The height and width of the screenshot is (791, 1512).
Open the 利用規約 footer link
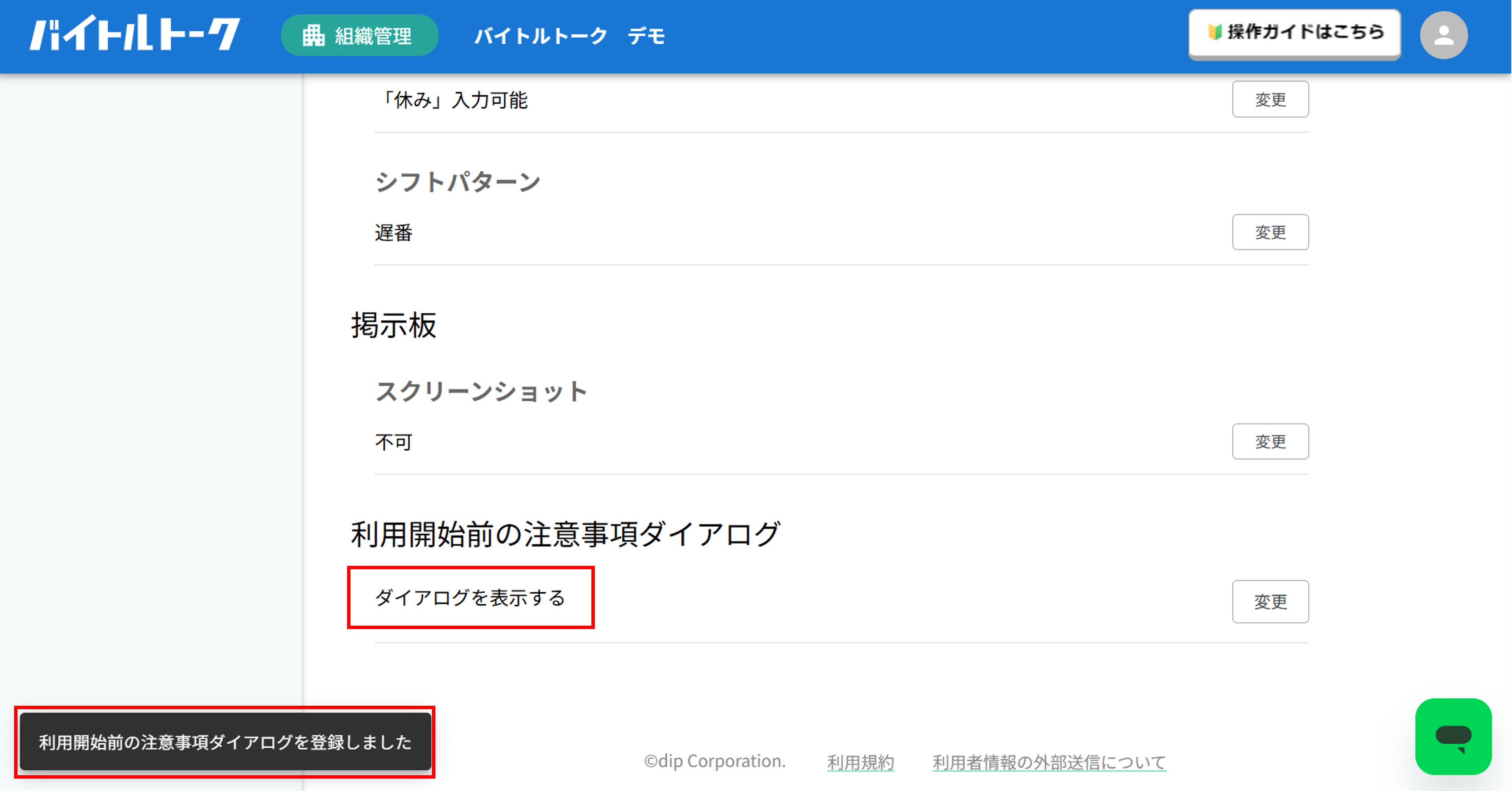(860, 762)
